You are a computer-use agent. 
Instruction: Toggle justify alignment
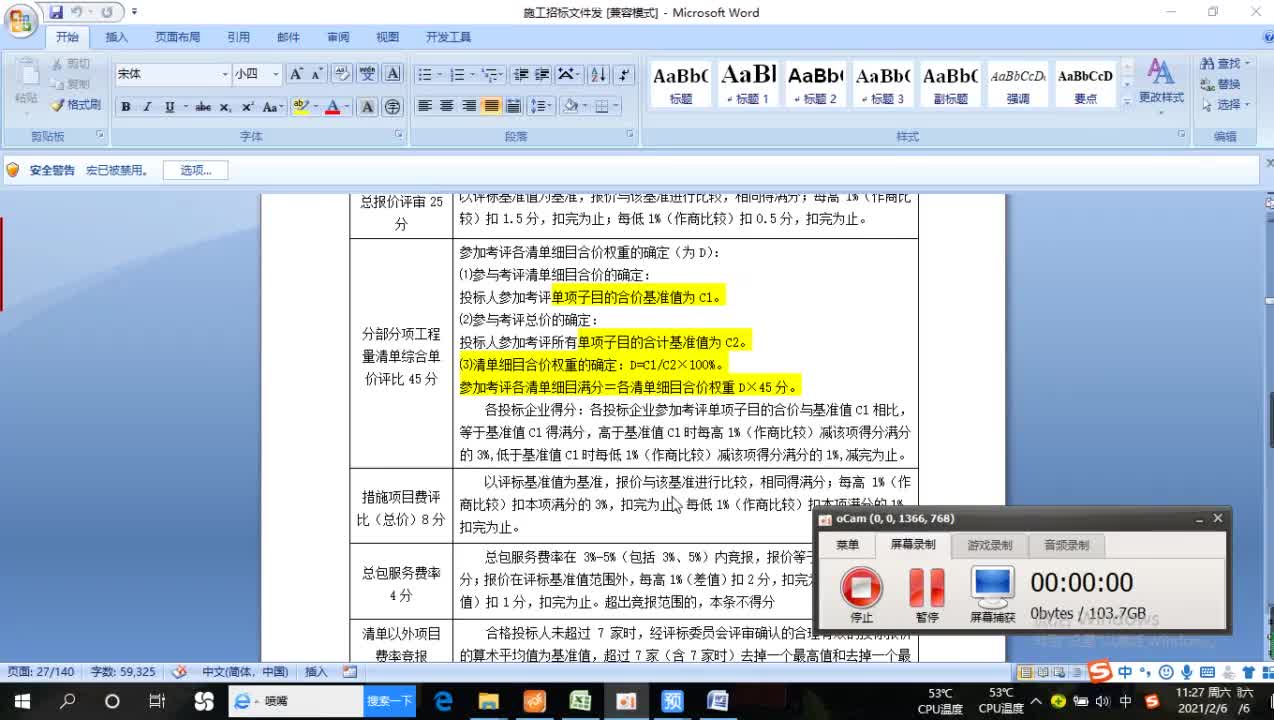pyautogui.click(x=491, y=106)
